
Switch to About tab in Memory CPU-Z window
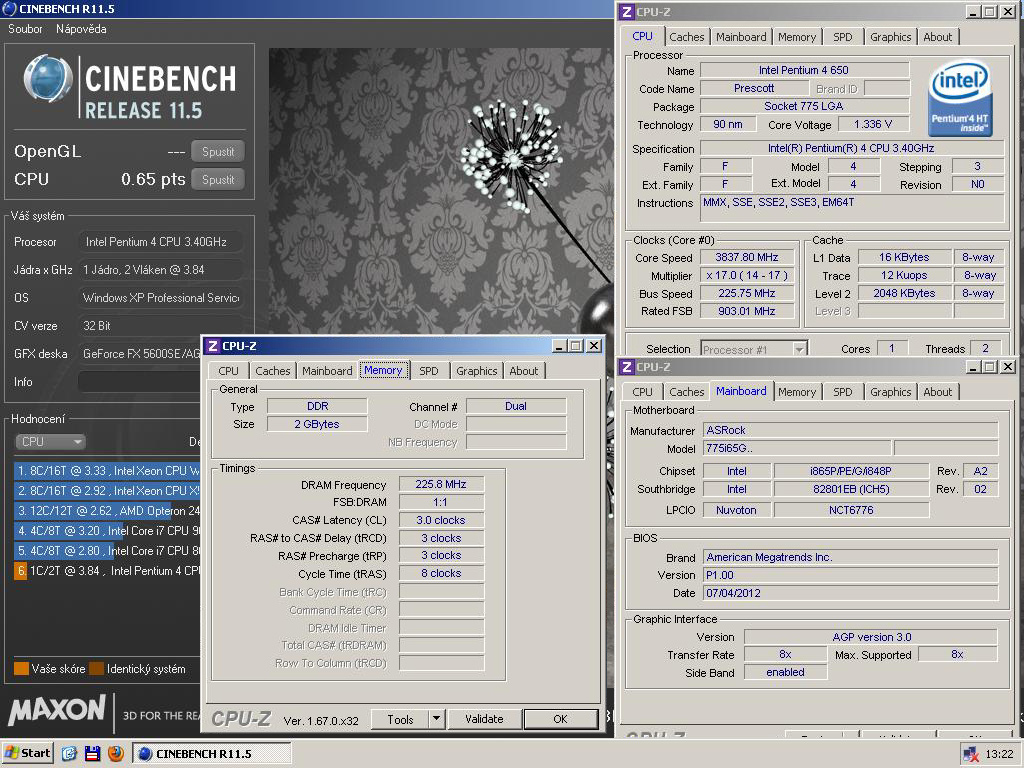tap(524, 371)
